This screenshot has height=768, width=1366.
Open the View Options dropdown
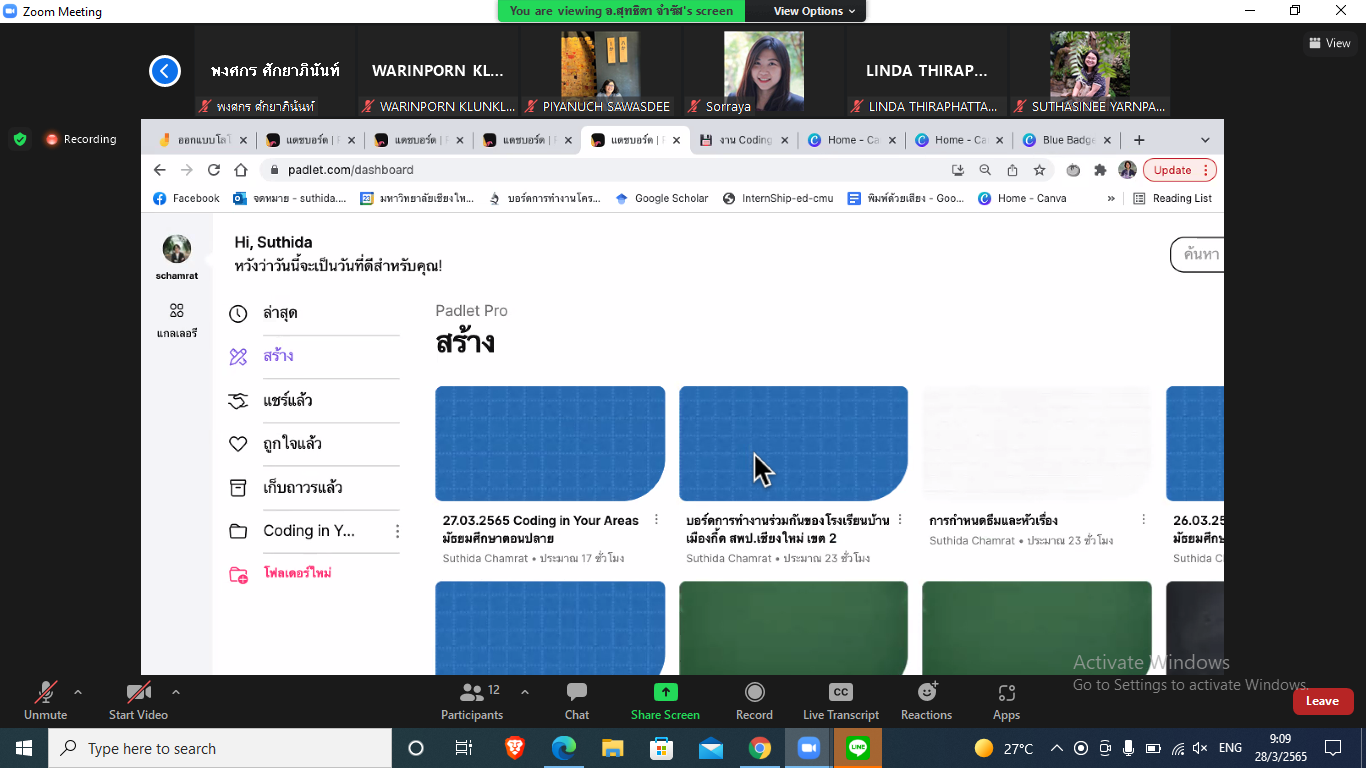tap(814, 11)
